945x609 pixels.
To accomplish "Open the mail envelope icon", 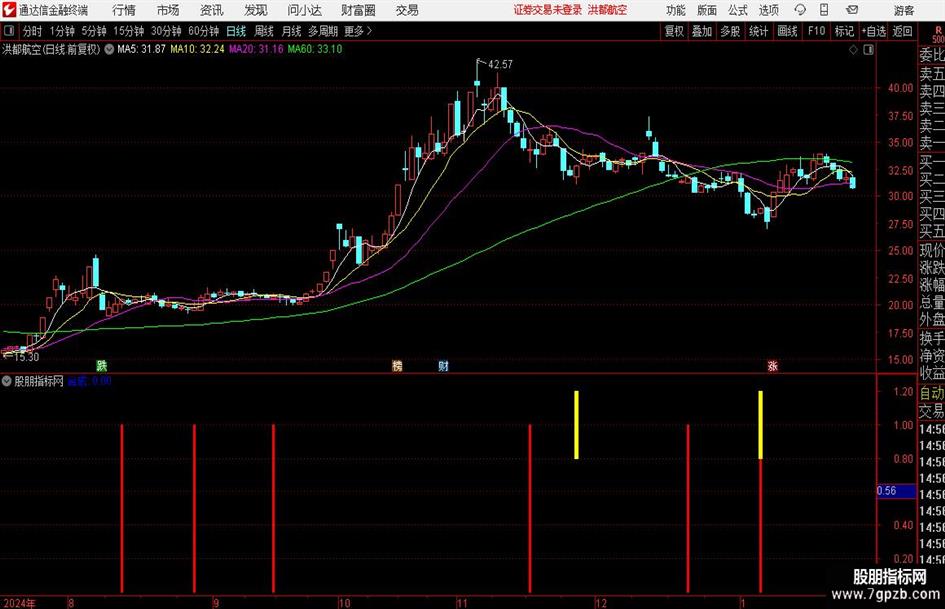I will [x=852, y=10].
